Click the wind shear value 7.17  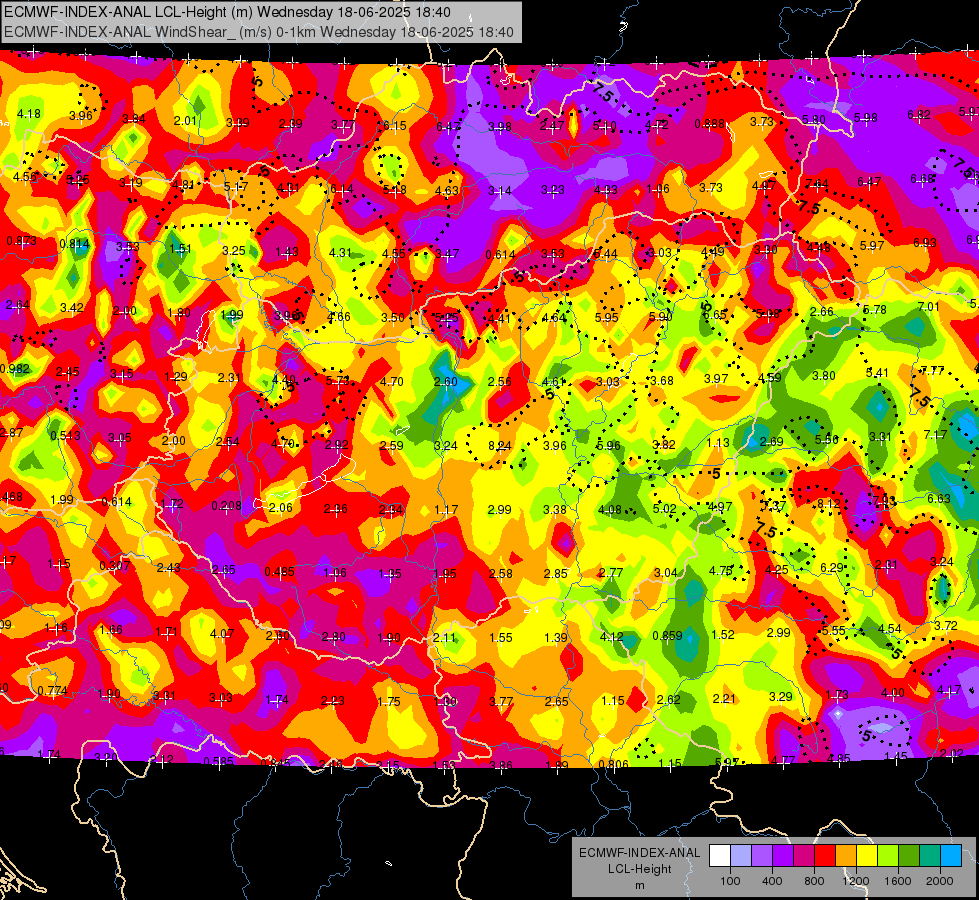(x=935, y=434)
